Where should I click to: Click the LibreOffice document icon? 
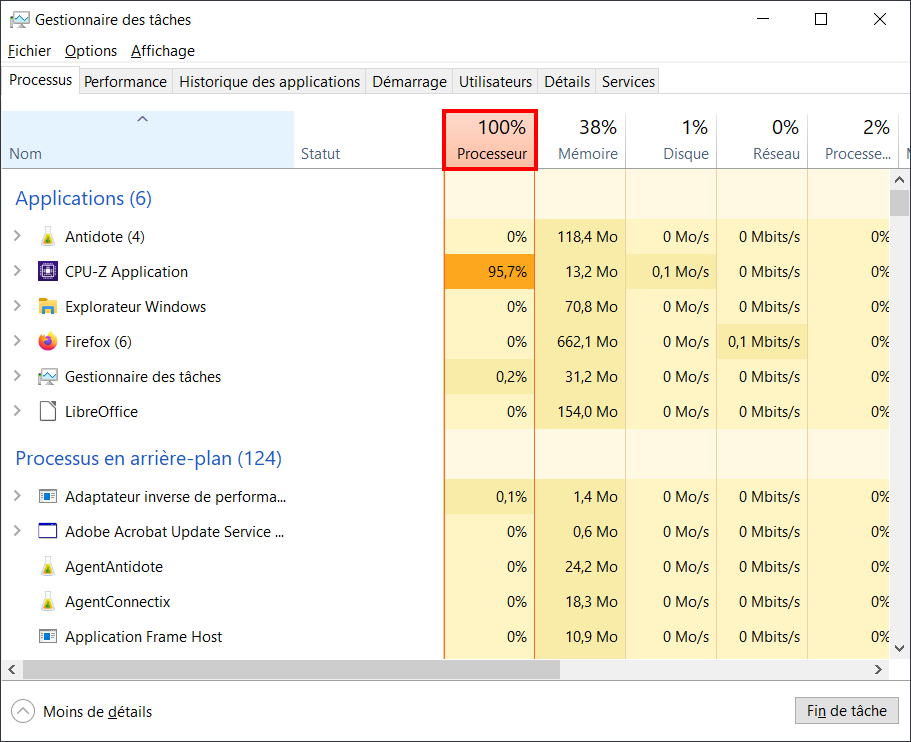pyautogui.click(x=48, y=411)
